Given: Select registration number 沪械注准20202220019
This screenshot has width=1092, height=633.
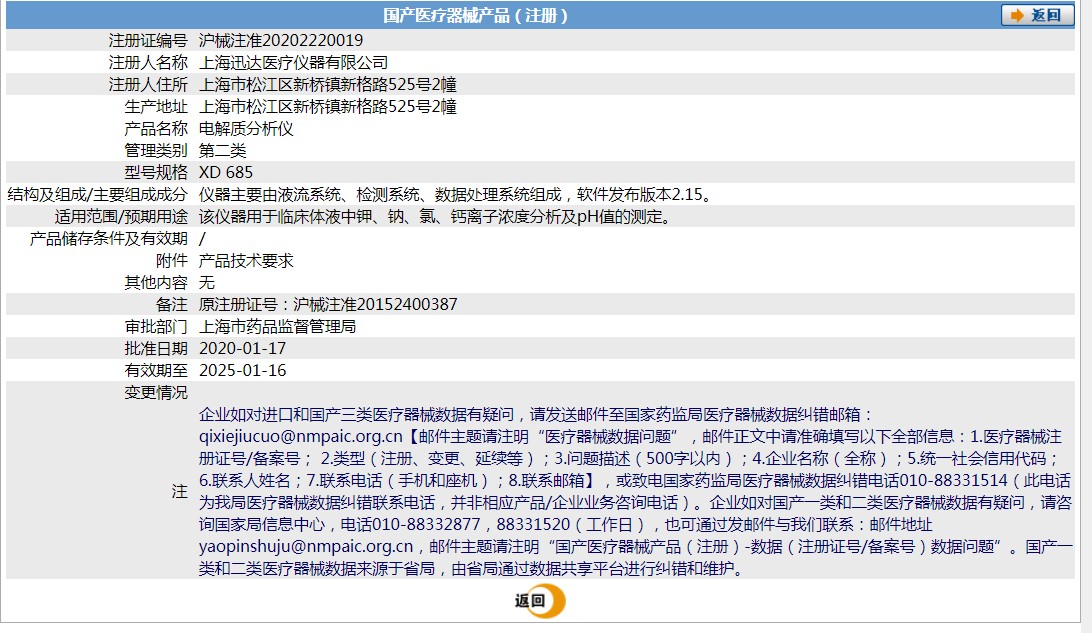Looking at the screenshot, I should pyautogui.click(x=281, y=40).
